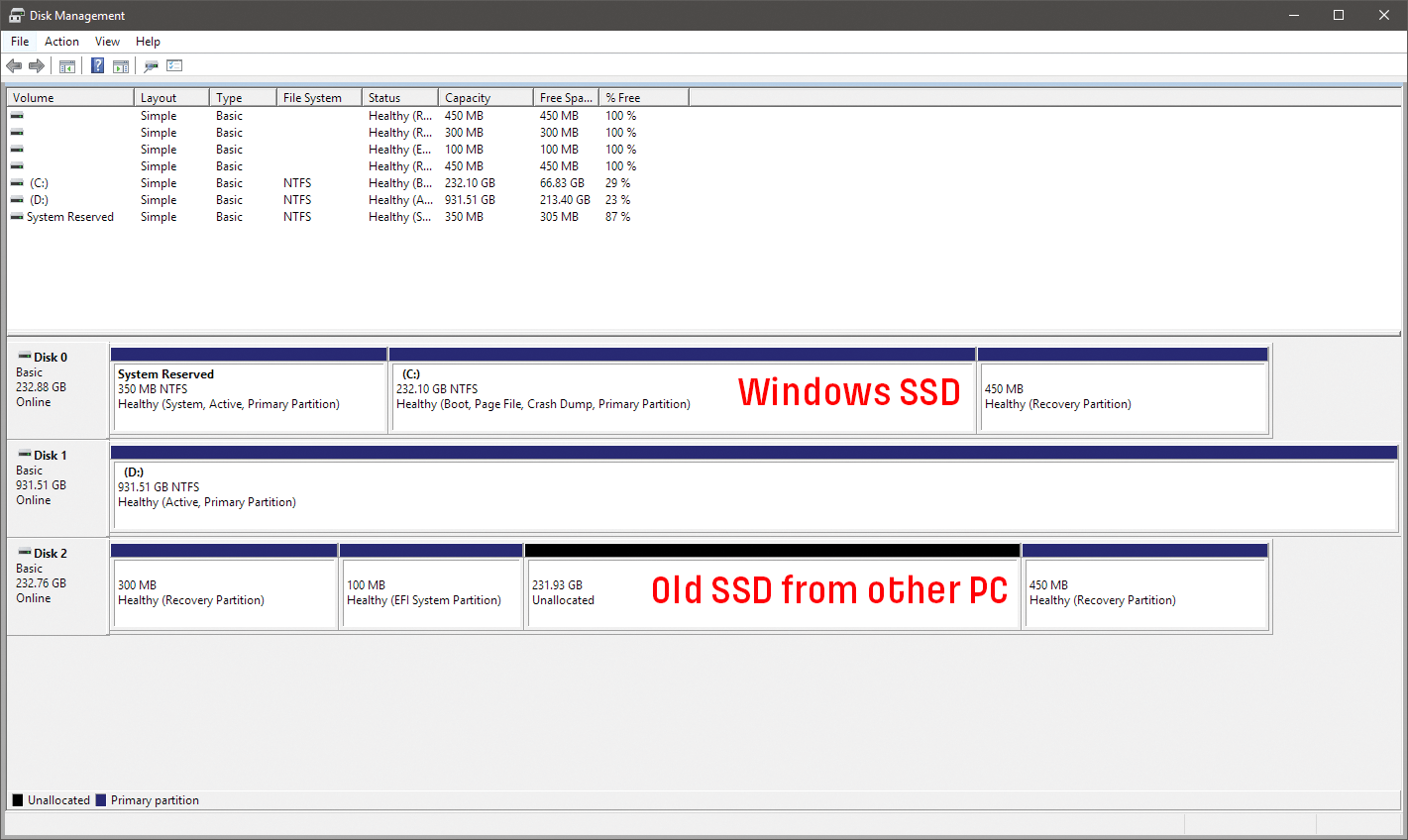Open the View menu
The image size is (1408, 840).
pos(107,41)
